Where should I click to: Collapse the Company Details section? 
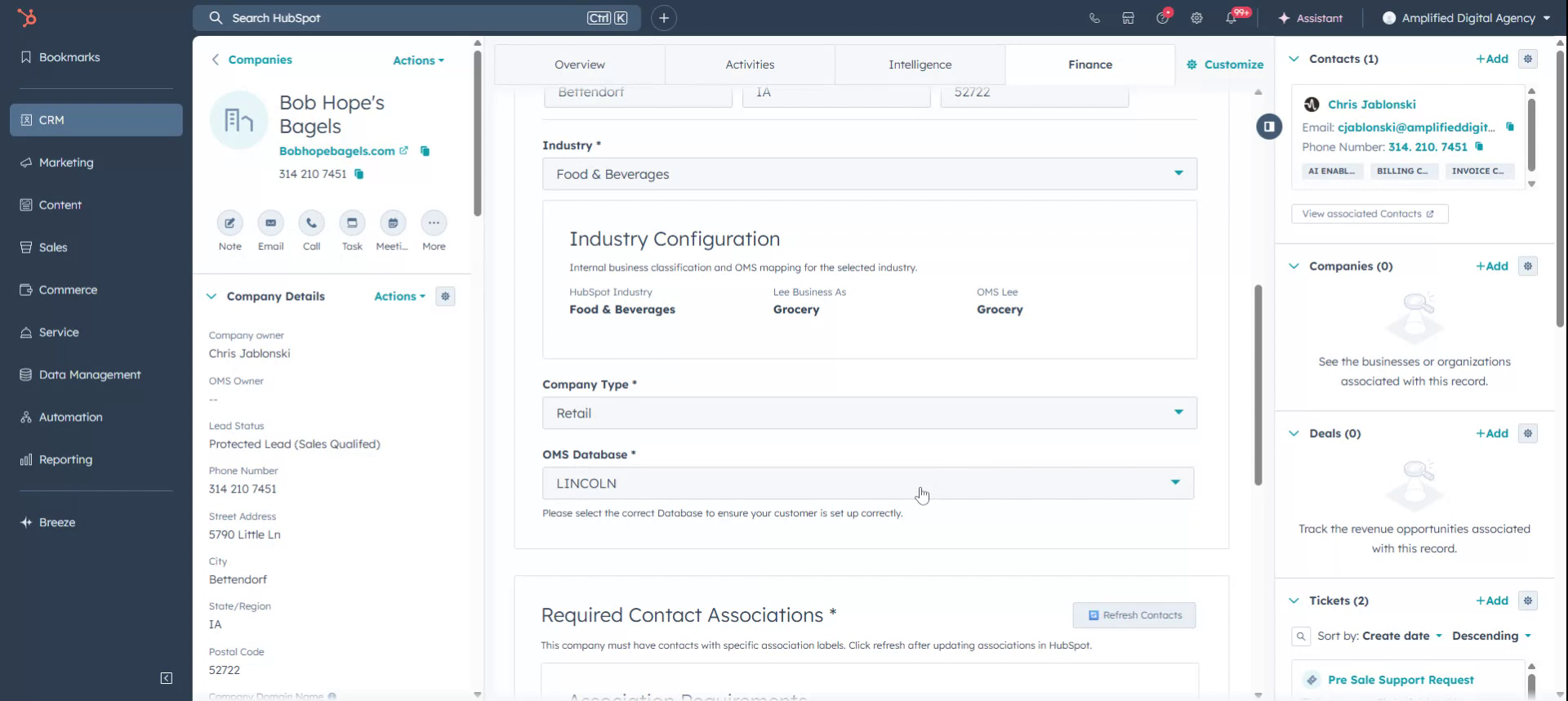[212, 297]
